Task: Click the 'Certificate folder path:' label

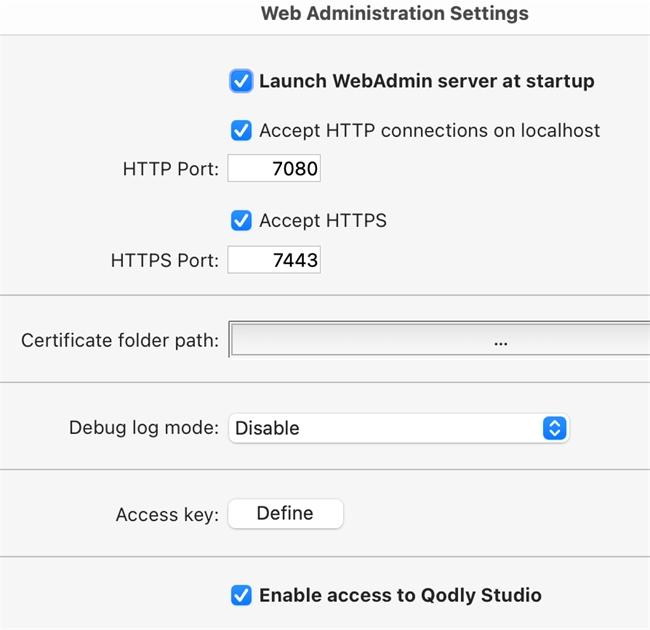Action: (119, 341)
